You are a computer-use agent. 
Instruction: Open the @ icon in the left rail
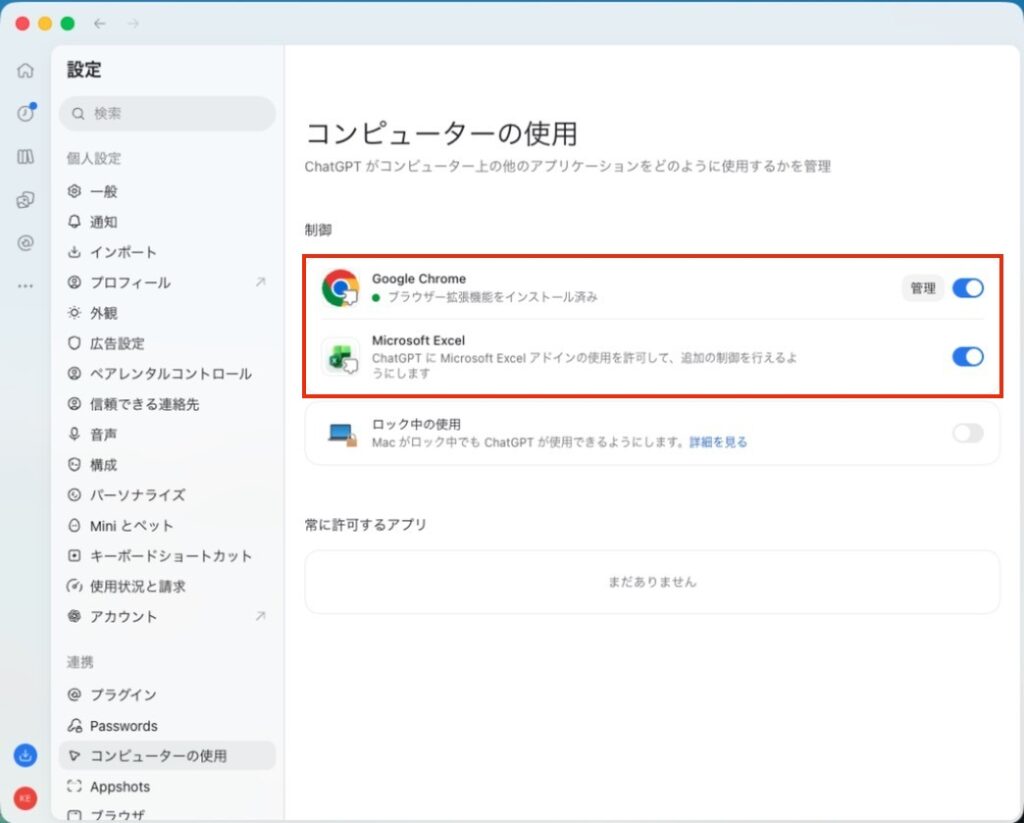pos(25,243)
